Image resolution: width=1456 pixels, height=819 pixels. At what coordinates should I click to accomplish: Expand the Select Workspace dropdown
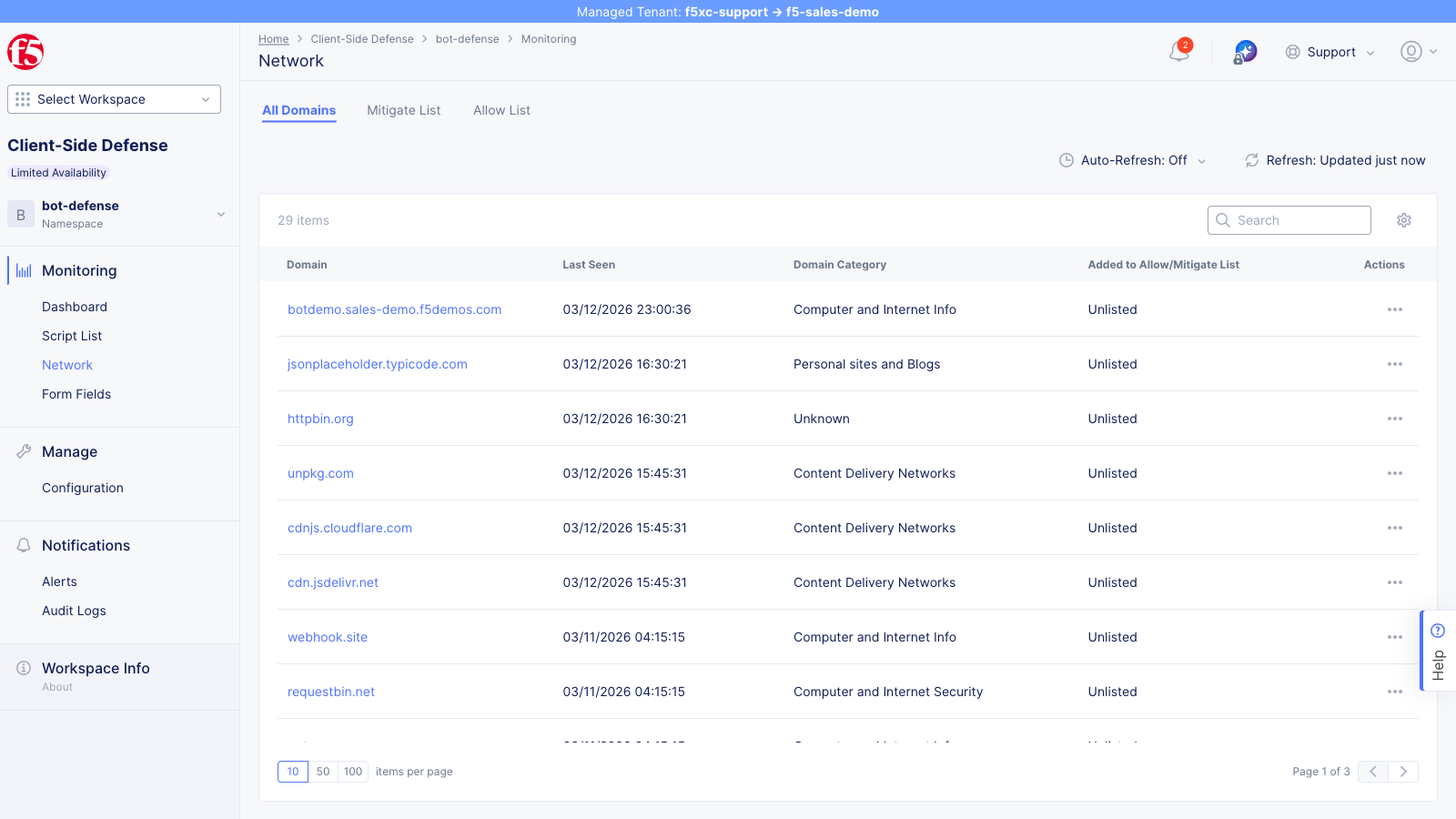[x=205, y=99]
